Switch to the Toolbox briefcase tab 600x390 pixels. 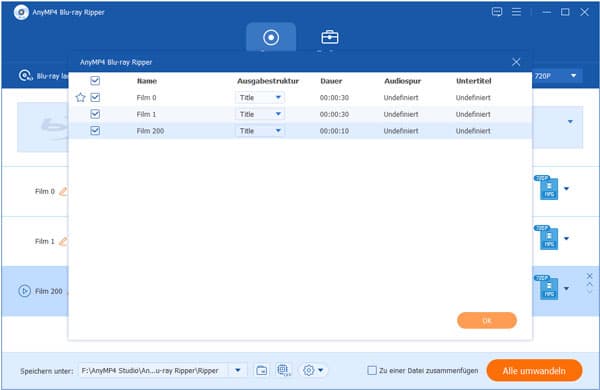(x=329, y=37)
